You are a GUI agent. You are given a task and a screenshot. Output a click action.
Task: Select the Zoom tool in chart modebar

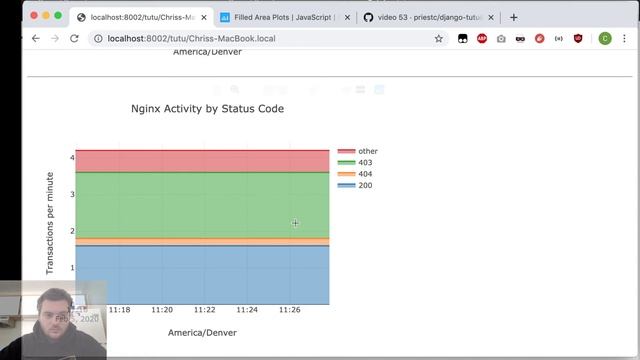[235, 89]
